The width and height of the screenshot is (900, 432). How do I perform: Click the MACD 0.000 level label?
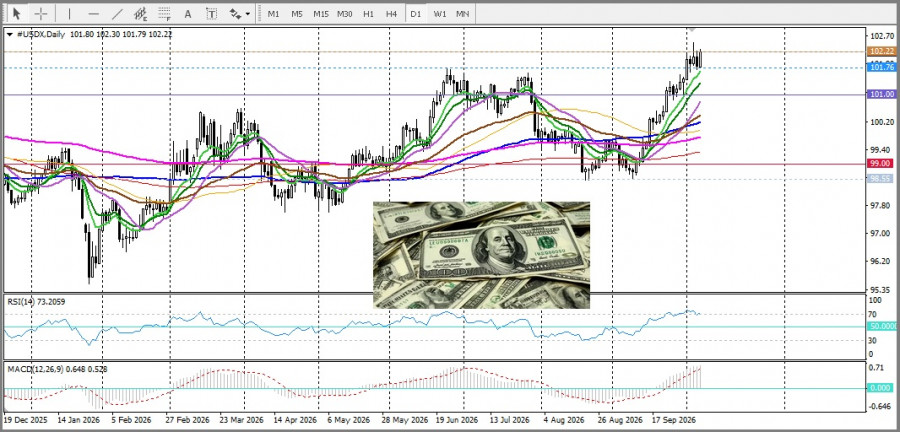(882, 388)
